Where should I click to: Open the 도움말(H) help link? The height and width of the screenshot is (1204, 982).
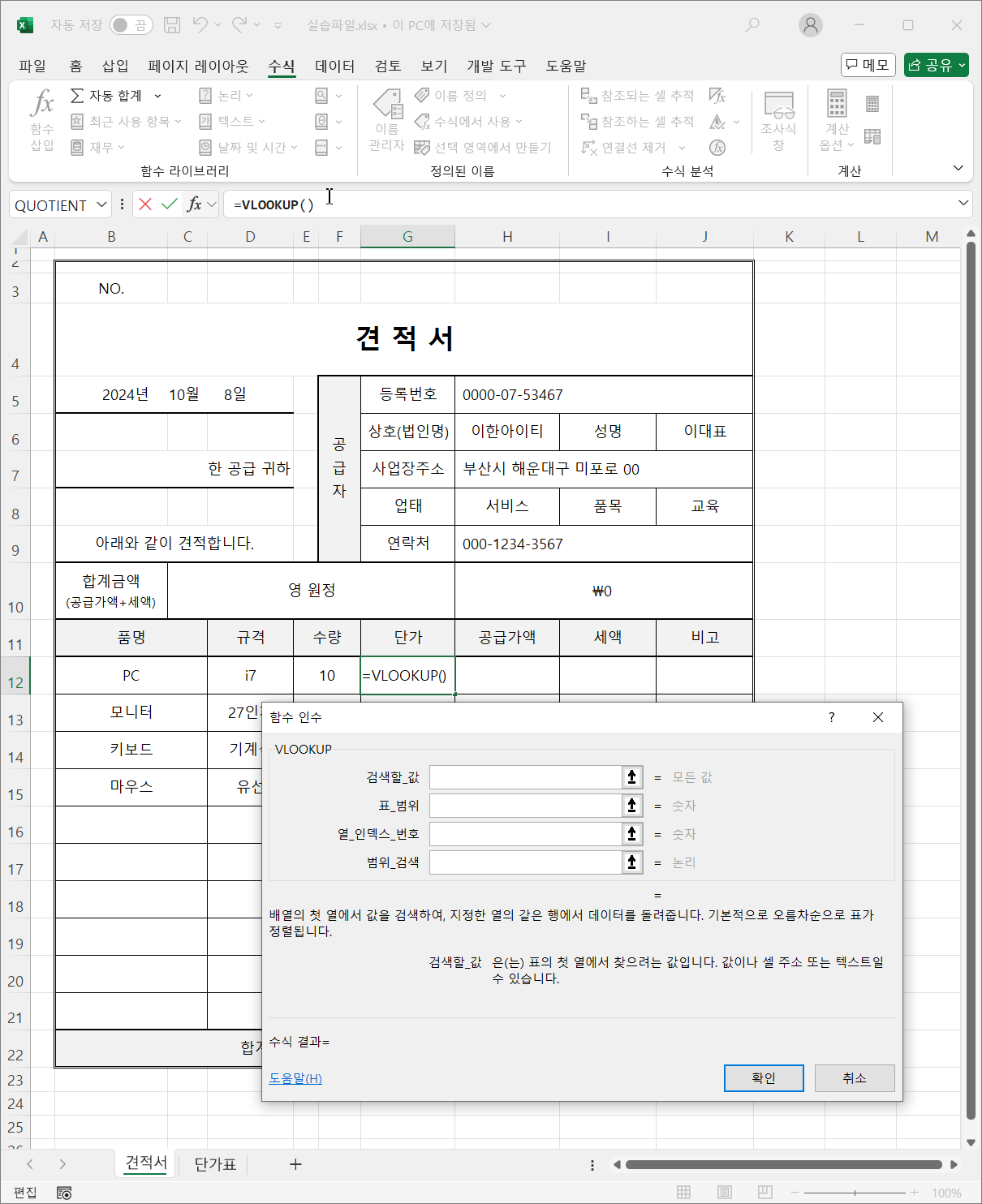295,1078
